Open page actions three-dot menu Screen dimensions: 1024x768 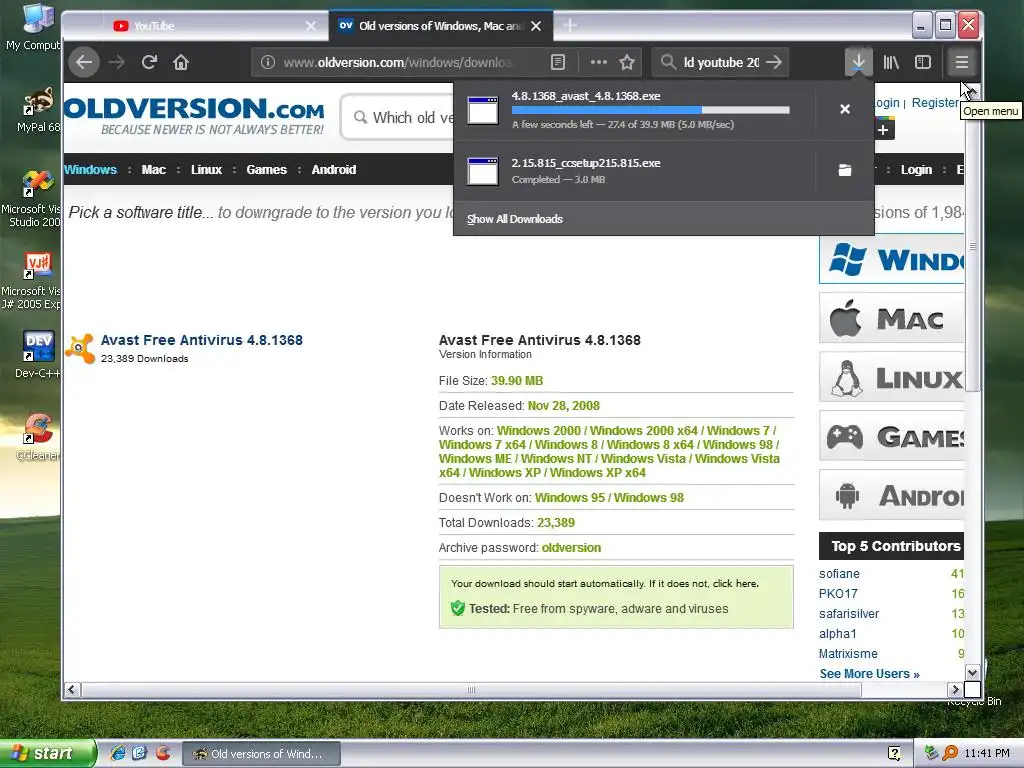click(598, 62)
